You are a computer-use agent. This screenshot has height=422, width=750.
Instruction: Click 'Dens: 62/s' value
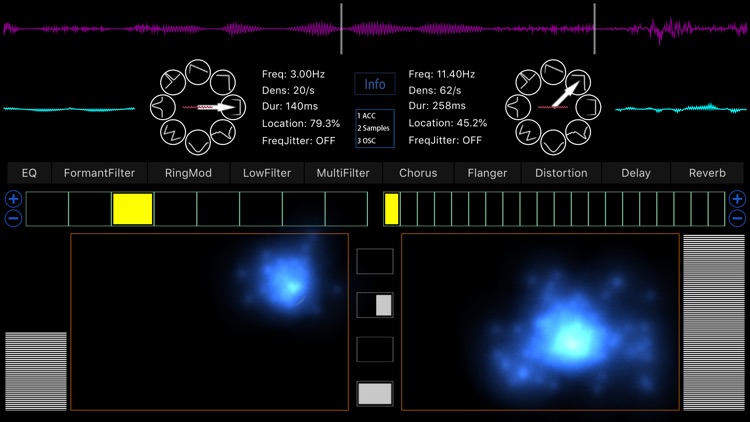point(434,90)
